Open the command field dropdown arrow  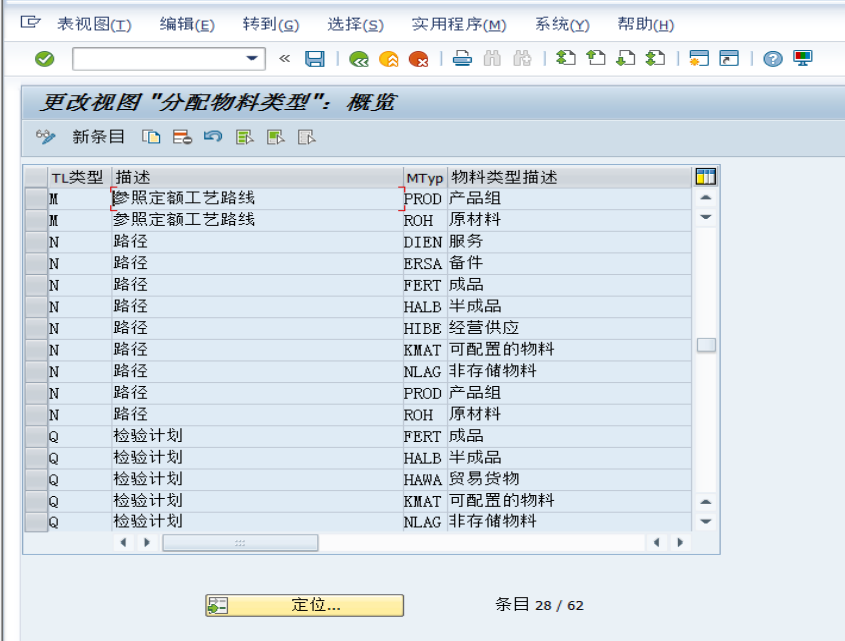(x=253, y=58)
